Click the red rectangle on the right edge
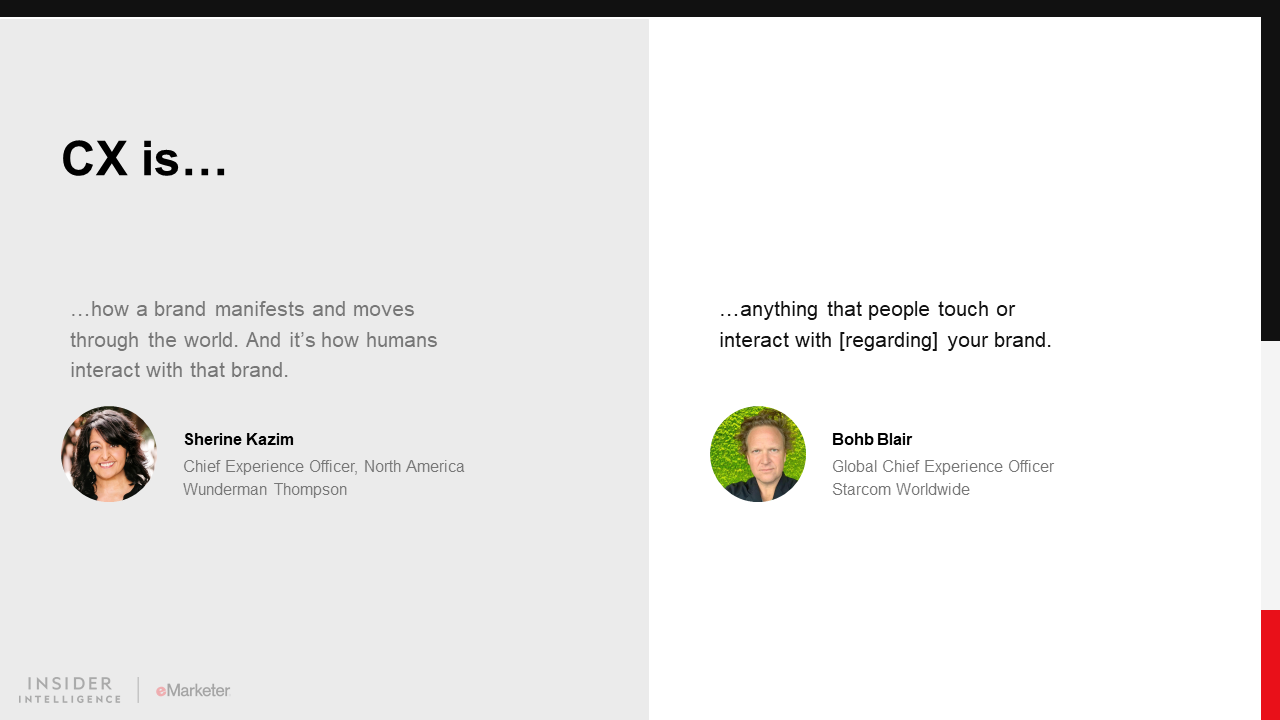The width and height of the screenshot is (1280, 720). (x=1270, y=664)
